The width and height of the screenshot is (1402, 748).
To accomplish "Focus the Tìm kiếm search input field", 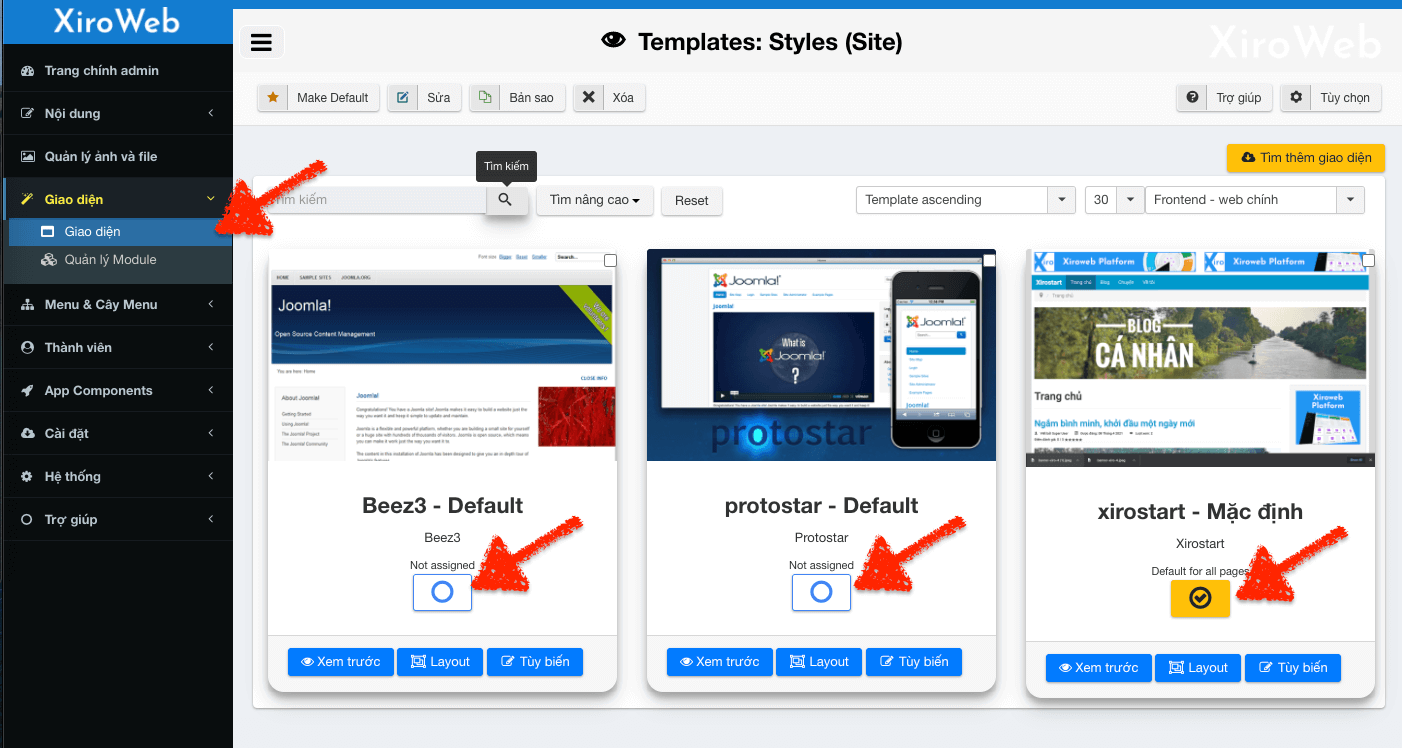I will (x=375, y=200).
